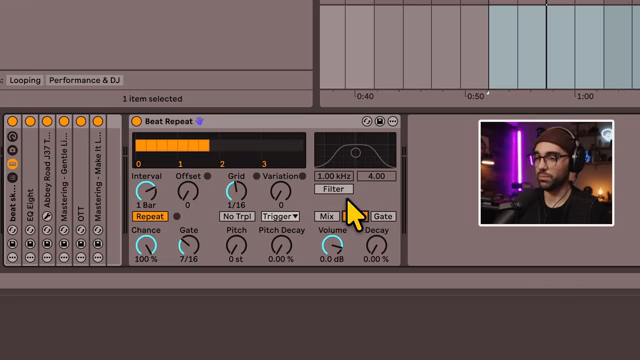Save the Beat Repeat preset

pos(380,121)
